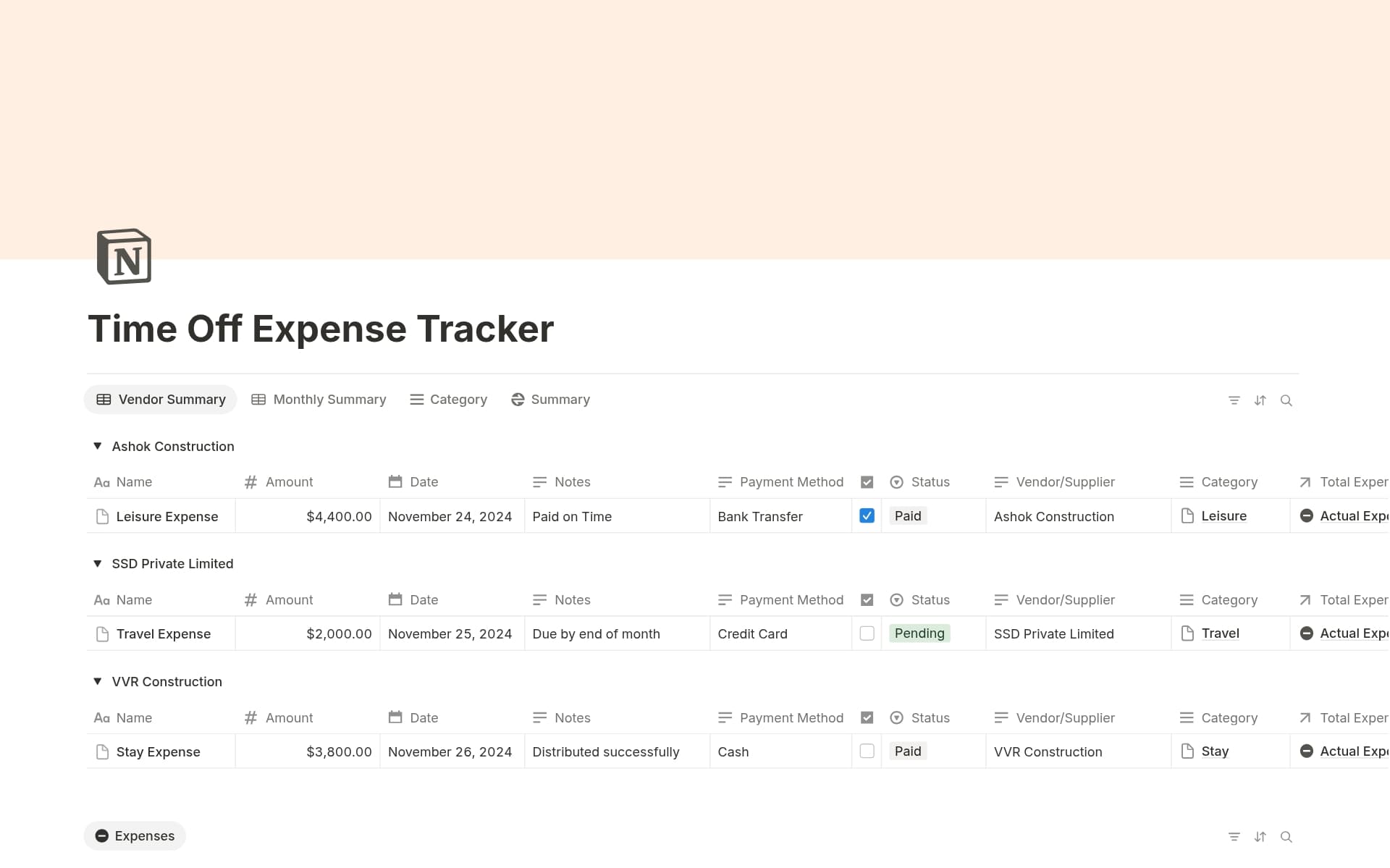
Task: Check the checkbox on the Travel Expense row
Action: [x=867, y=633]
